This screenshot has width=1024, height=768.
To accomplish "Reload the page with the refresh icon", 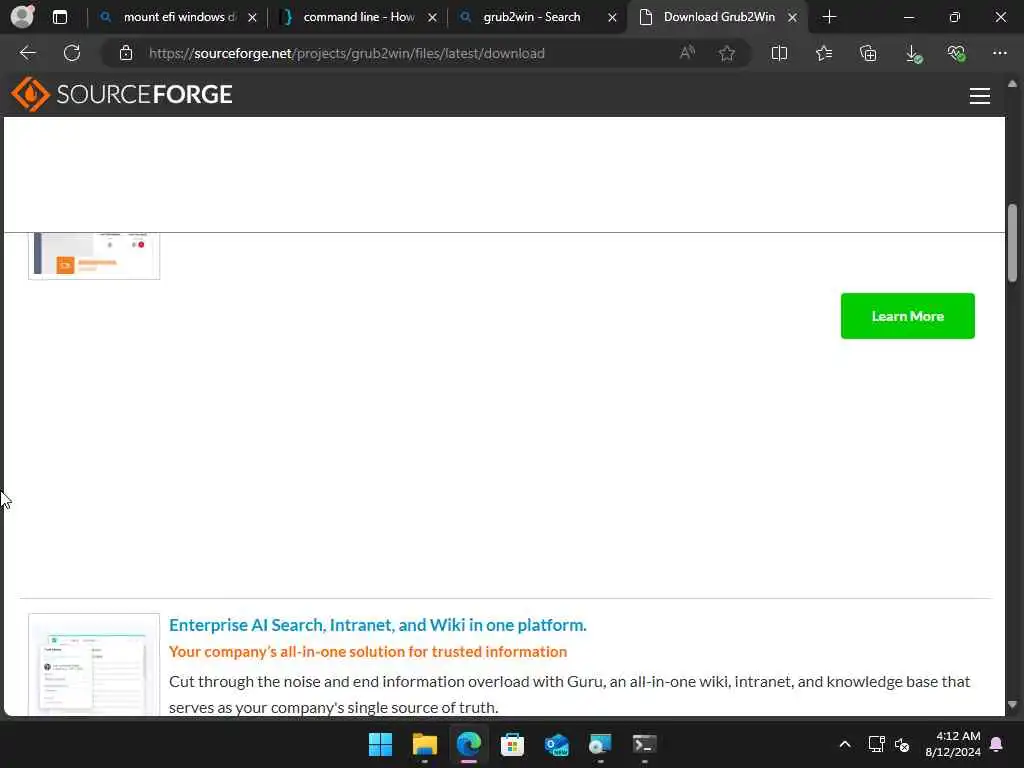I will (72, 53).
